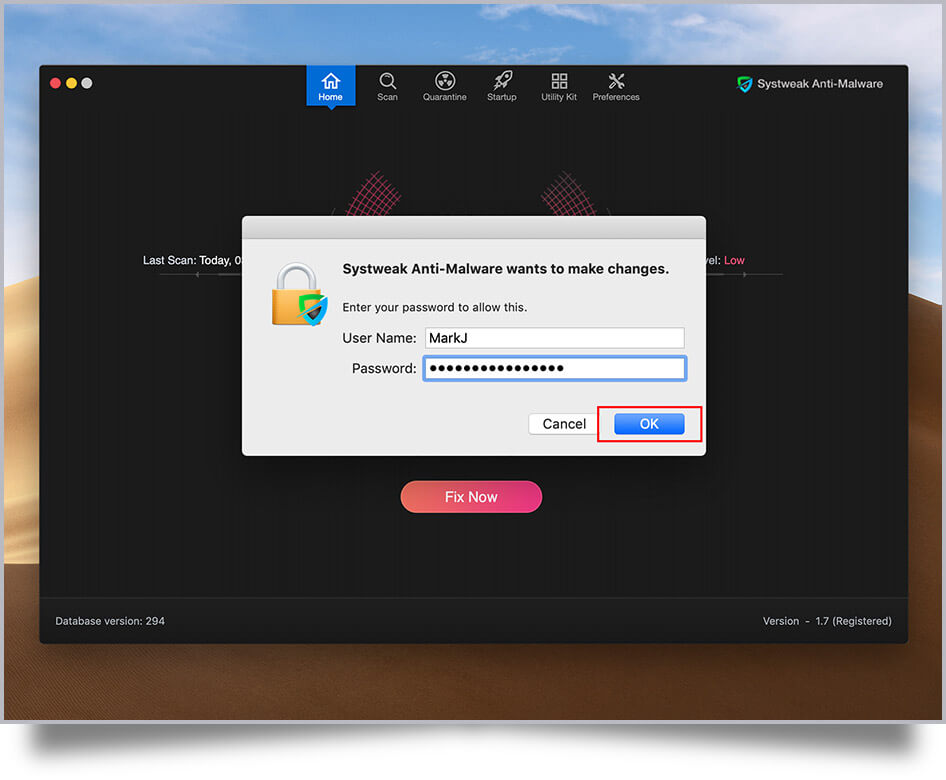
Task: Open the Utility Kit section
Action: pos(559,87)
